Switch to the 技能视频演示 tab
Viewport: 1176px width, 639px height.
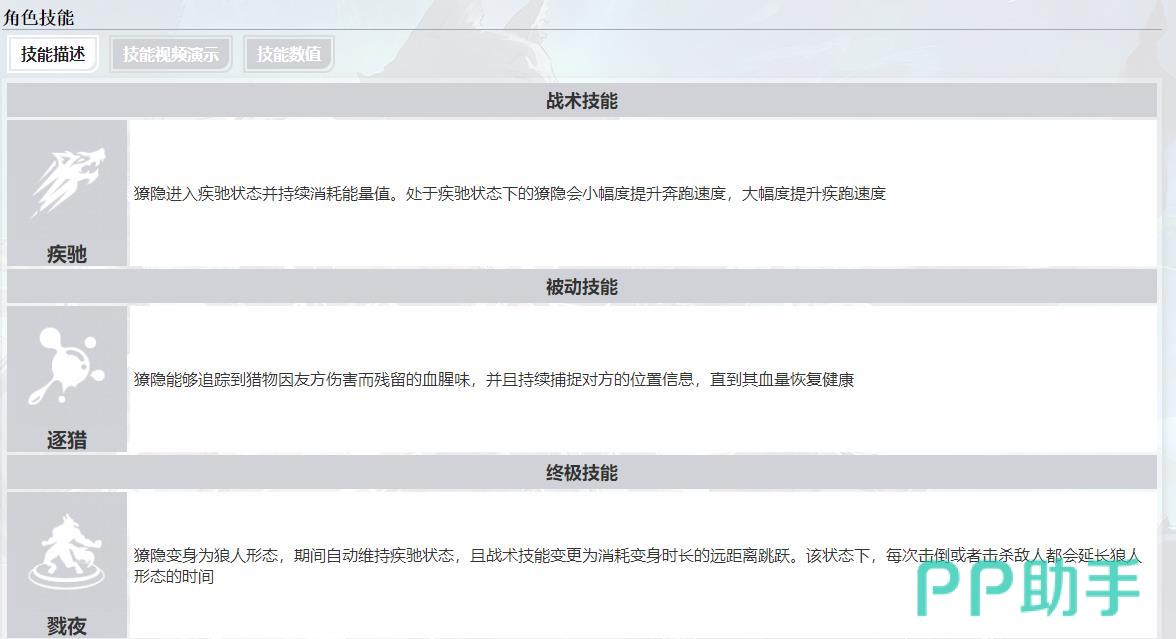170,54
